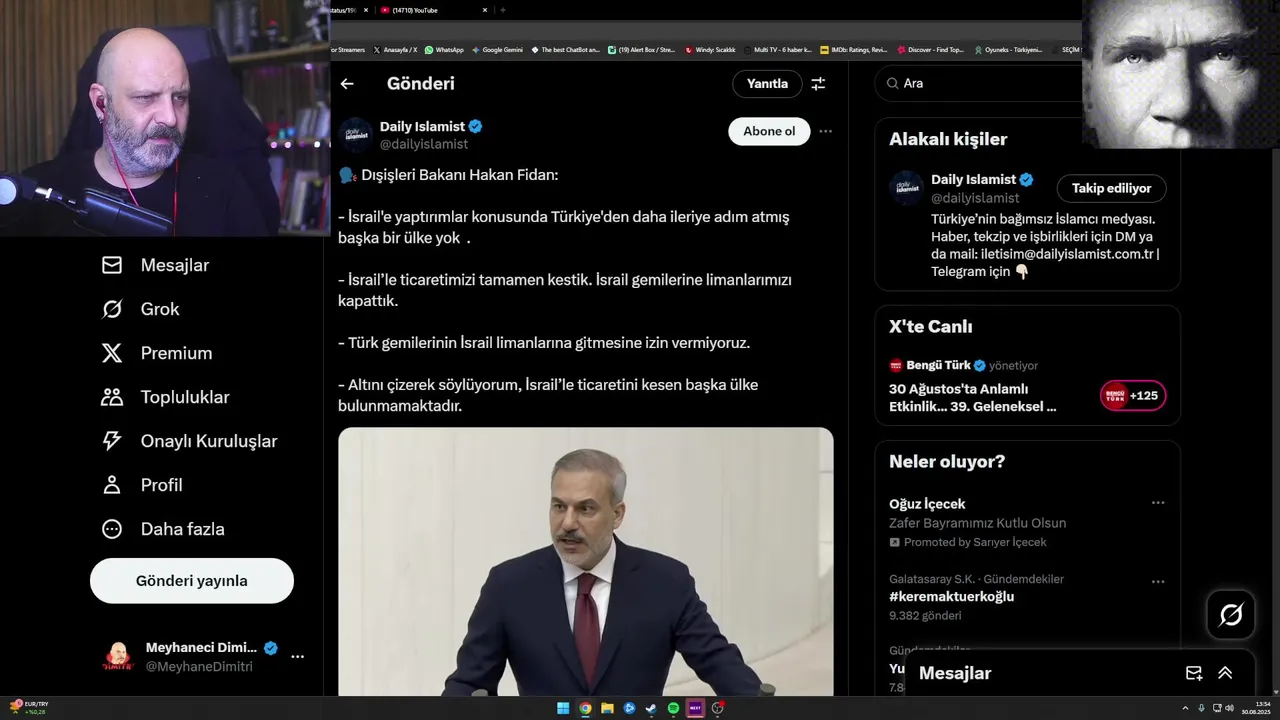Open Premium in the left sidebar
The height and width of the screenshot is (720, 1280).
157,353
